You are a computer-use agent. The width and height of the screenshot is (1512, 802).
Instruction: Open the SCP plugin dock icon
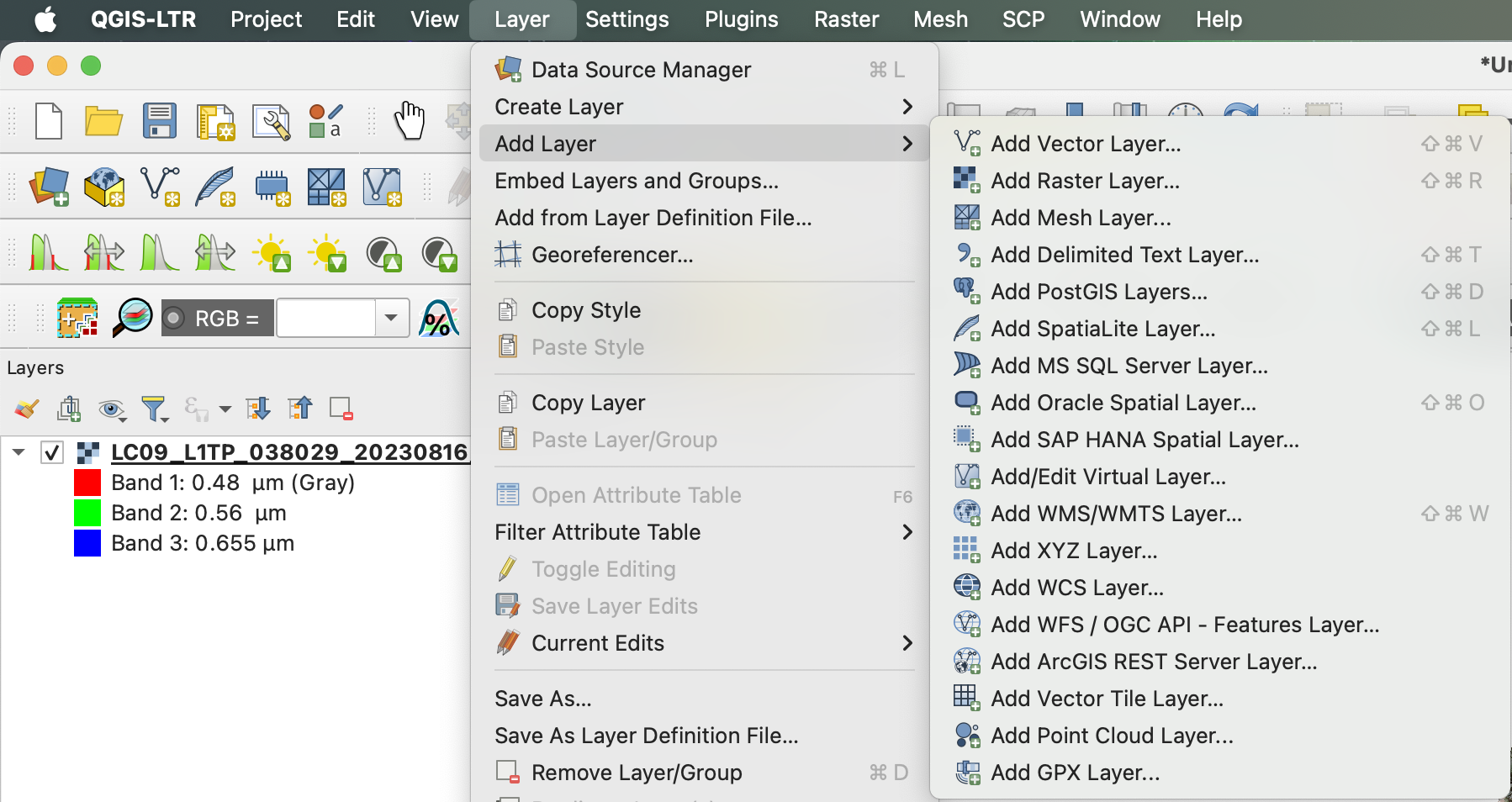tap(77, 318)
